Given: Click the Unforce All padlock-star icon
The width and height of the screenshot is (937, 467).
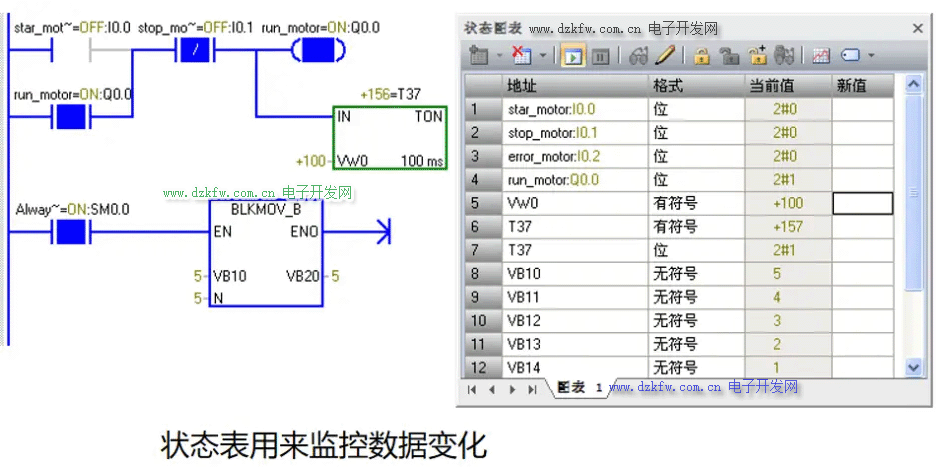Looking at the screenshot, I should point(757,56).
